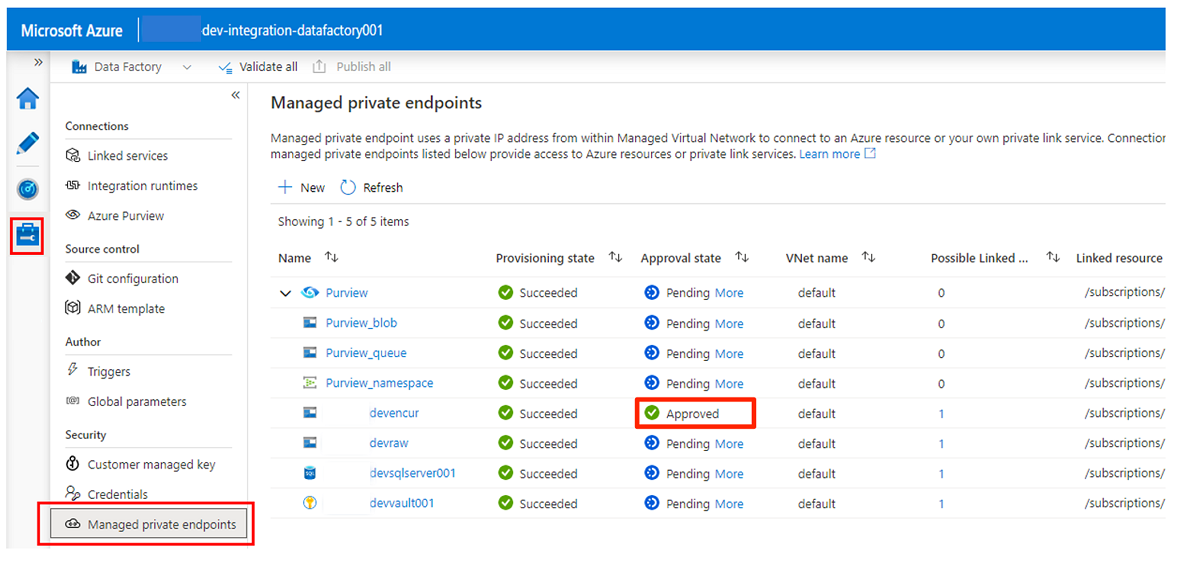Open Azure Purview settings
The height and width of the screenshot is (581, 1200).
pos(125,216)
